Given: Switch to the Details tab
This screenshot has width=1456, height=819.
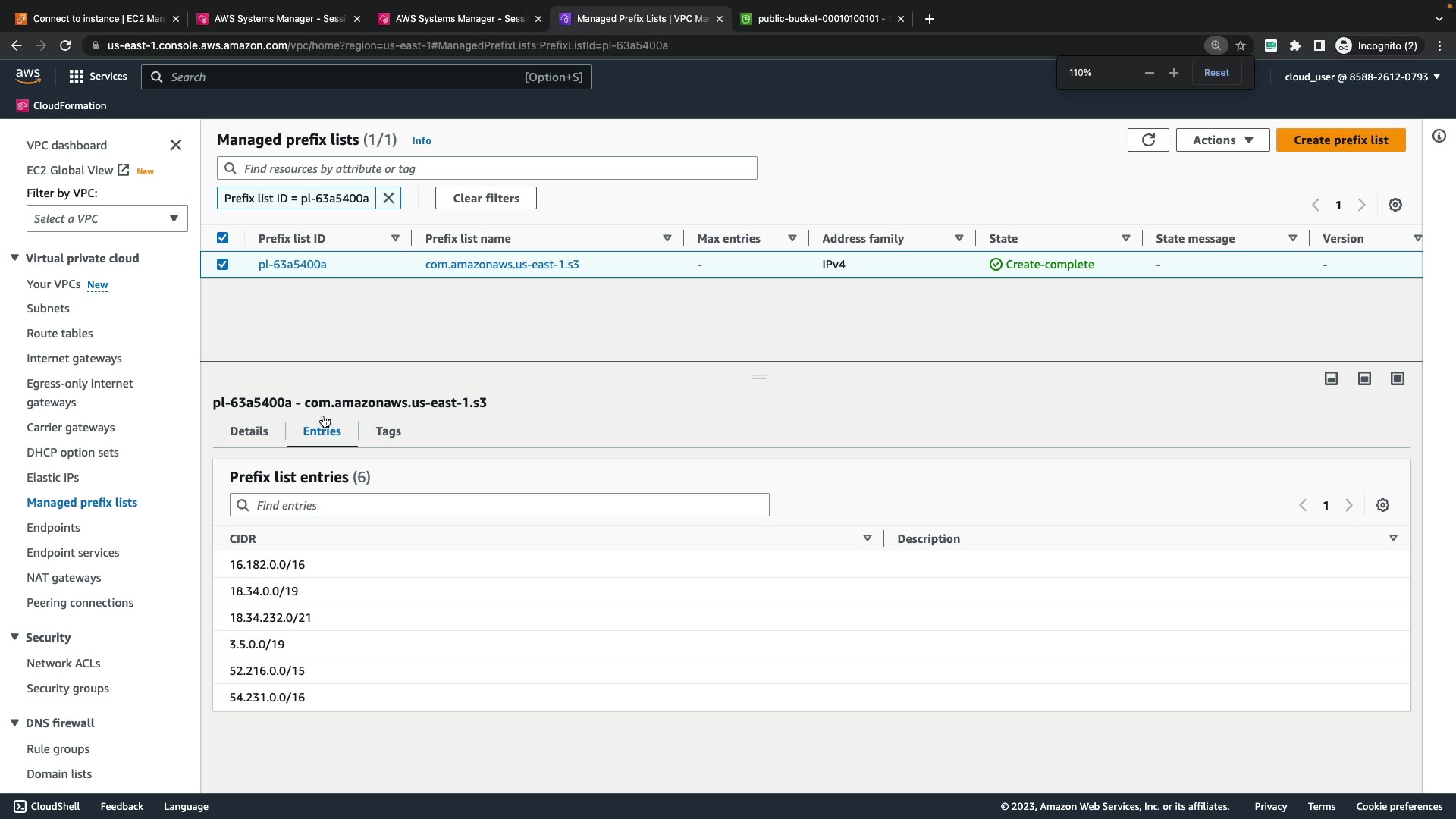Looking at the screenshot, I should pyautogui.click(x=249, y=431).
